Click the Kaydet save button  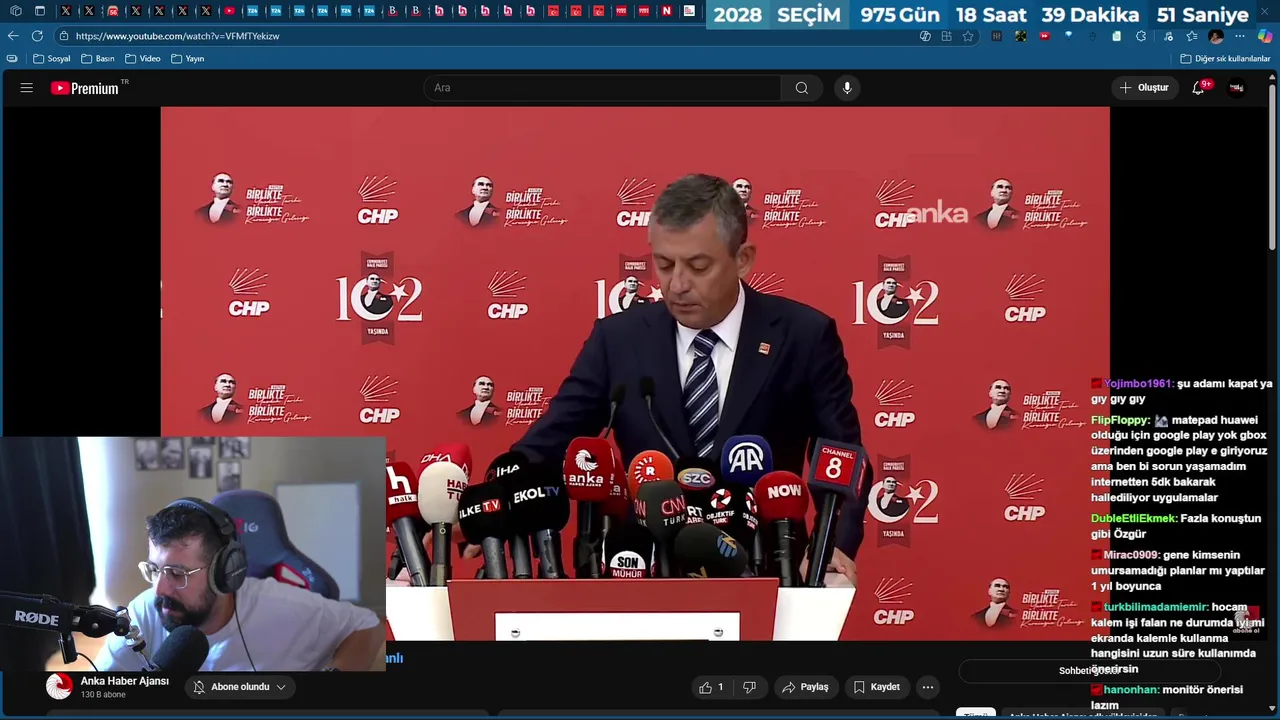[x=877, y=687]
